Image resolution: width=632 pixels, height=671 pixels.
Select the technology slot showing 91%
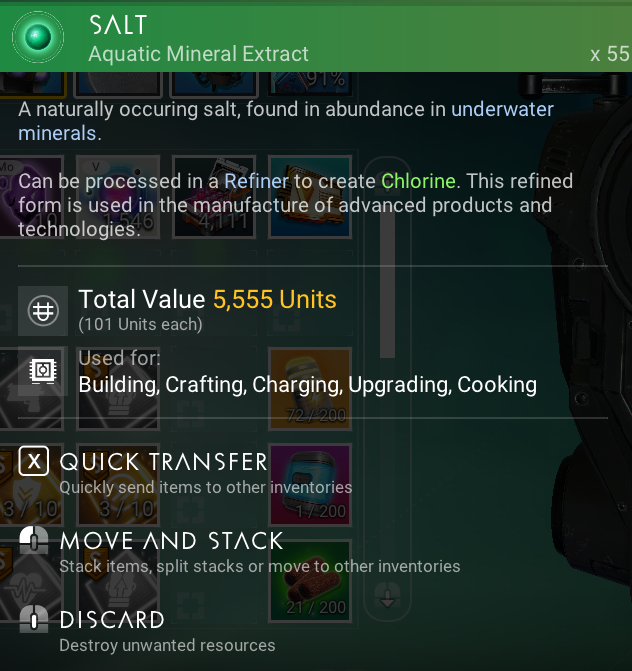click(310, 83)
